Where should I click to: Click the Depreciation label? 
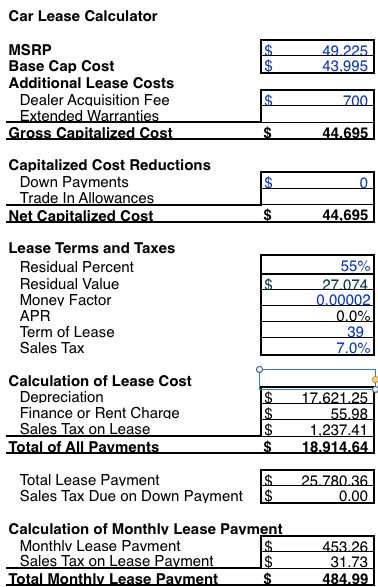[x=62, y=397]
